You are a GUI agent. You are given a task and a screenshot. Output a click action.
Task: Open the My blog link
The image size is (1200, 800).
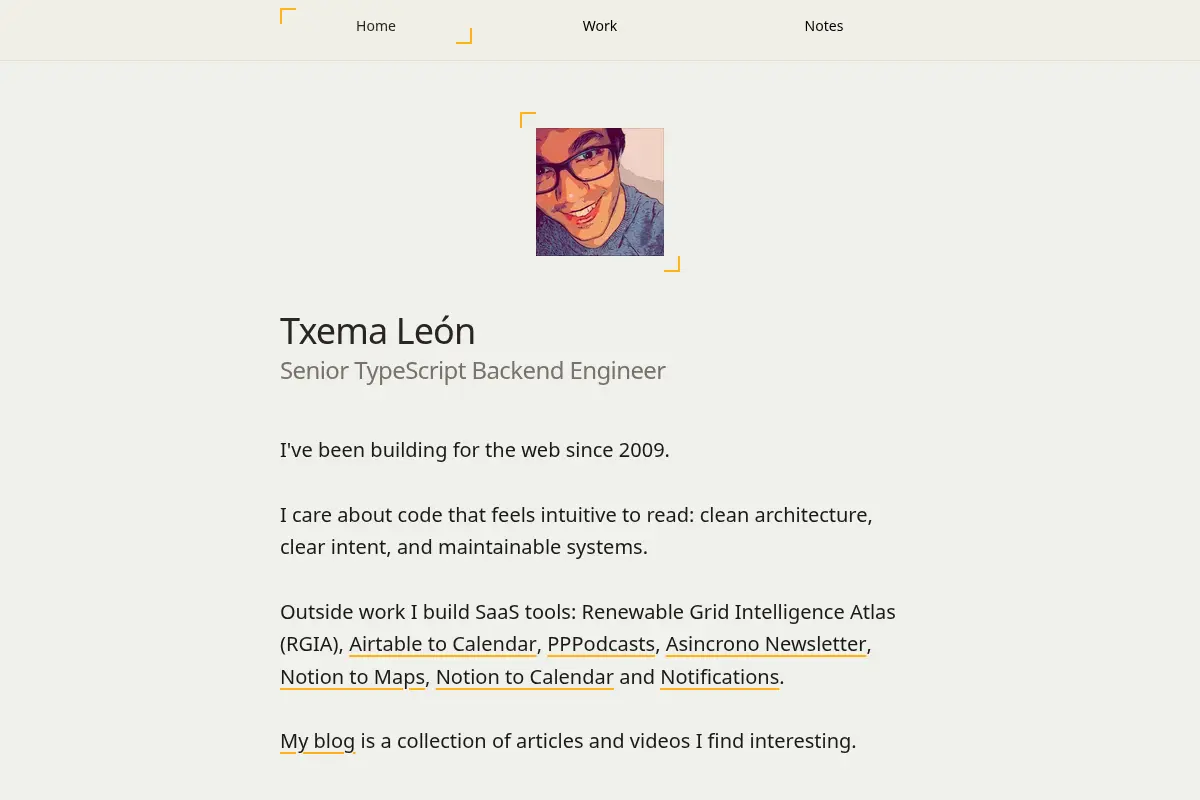(317, 741)
